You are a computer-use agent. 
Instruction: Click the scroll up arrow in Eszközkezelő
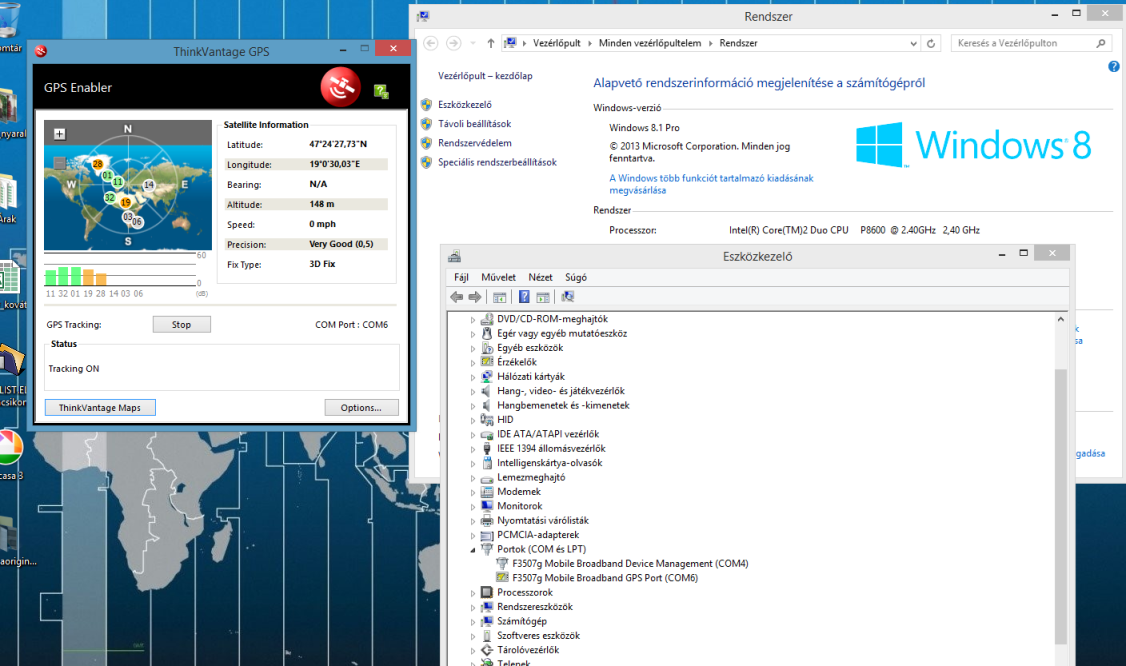tap(1061, 319)
